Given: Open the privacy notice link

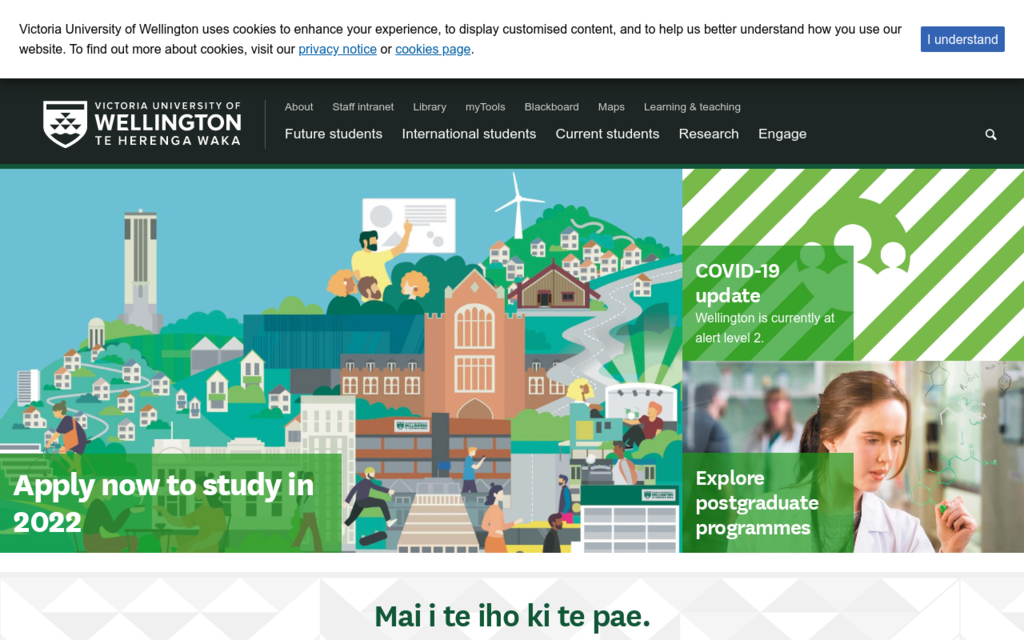Looking at the screenshot, I should pos(337,49).
